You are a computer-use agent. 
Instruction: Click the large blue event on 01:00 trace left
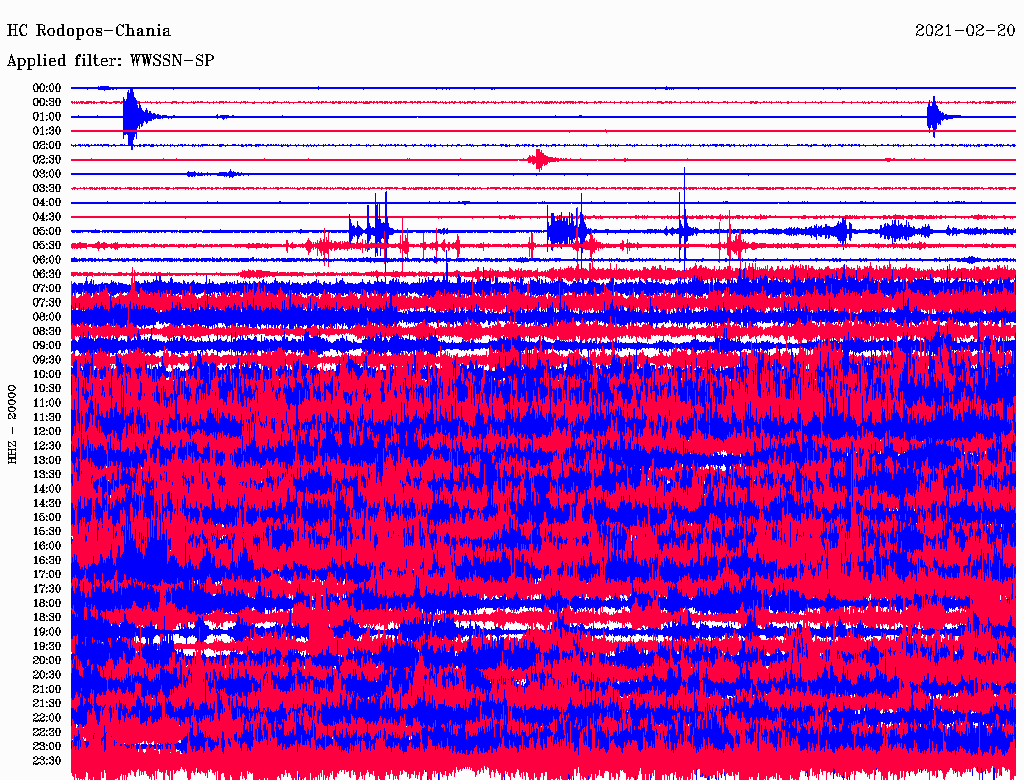pyautogui.click(x=131, y=117)
